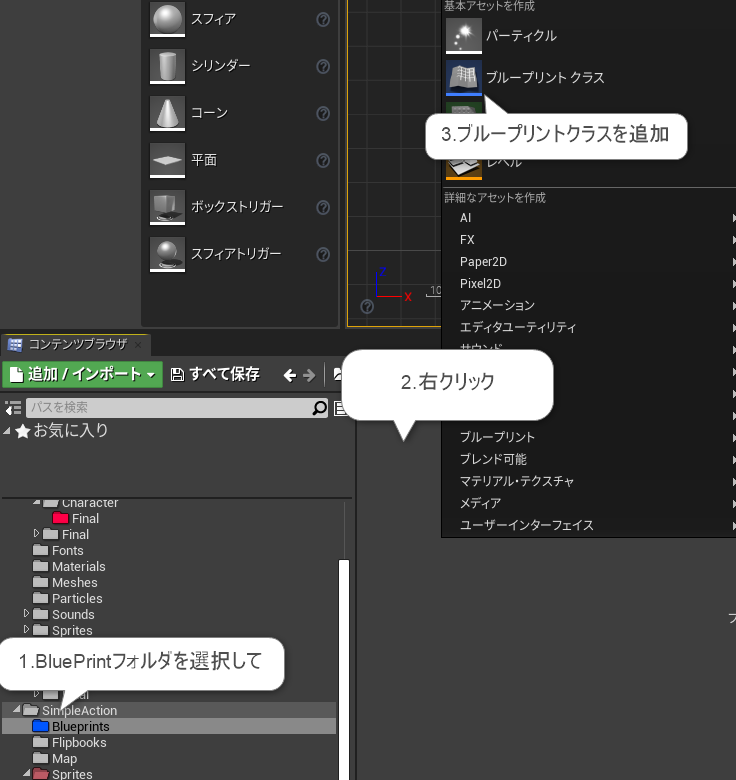Select the Sphere (スフィア) primitive icon
The width and height of the screenshot is (736, 780).
[167, 19]
